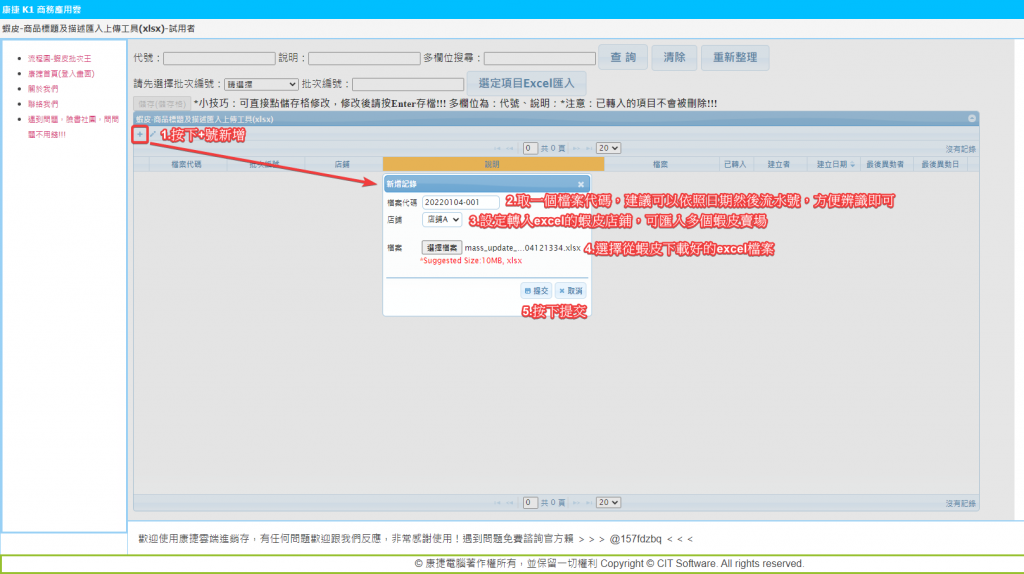This screenshot has height=574, width=1024.
Task: Click the 查詢 search button
Action: pos(623,57)
